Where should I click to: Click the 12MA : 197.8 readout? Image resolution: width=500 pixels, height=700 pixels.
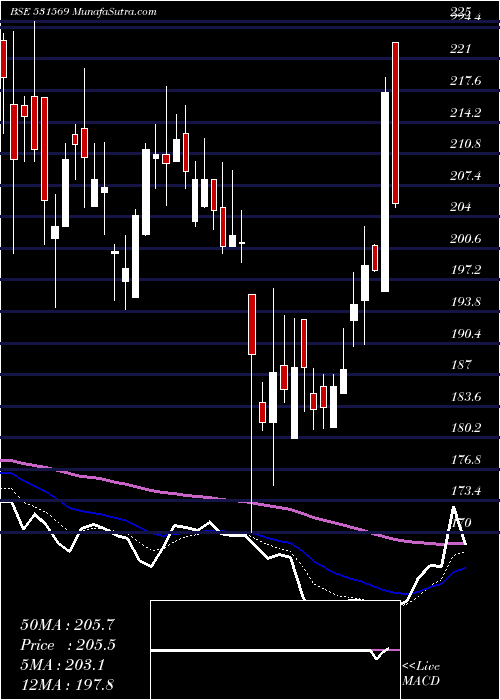click(67, 685)
